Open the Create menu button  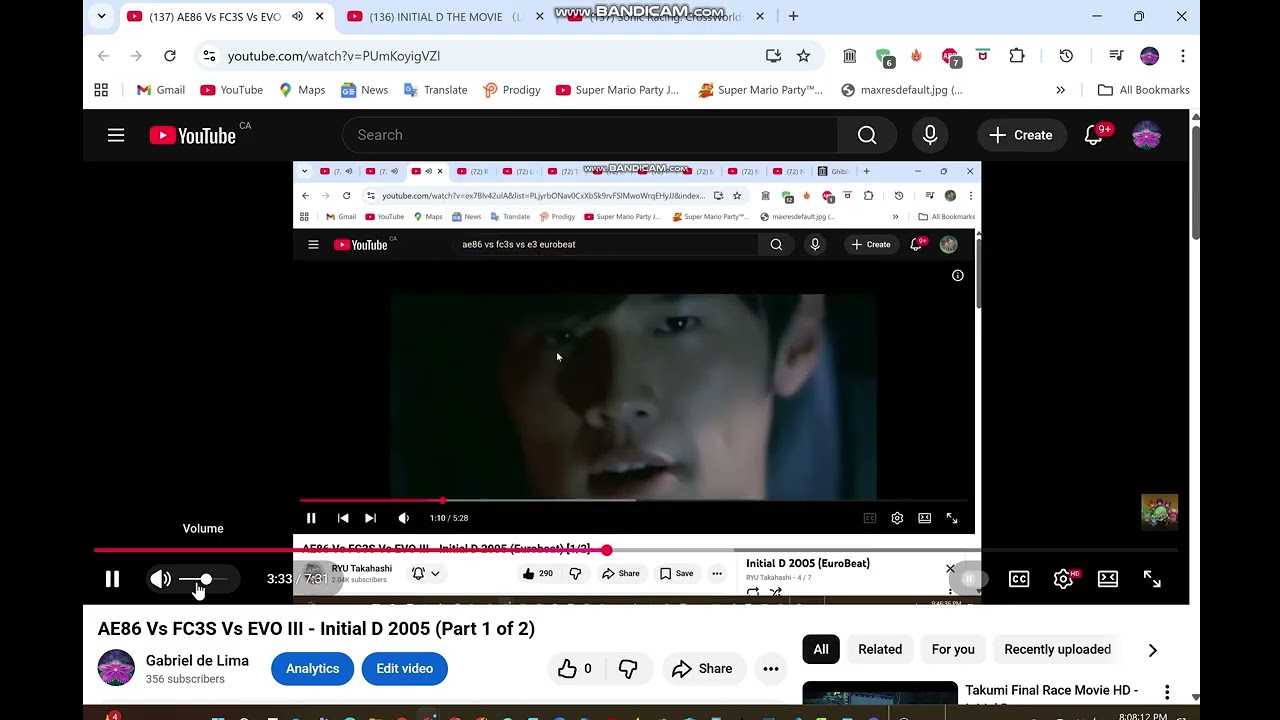(1021, 135)
